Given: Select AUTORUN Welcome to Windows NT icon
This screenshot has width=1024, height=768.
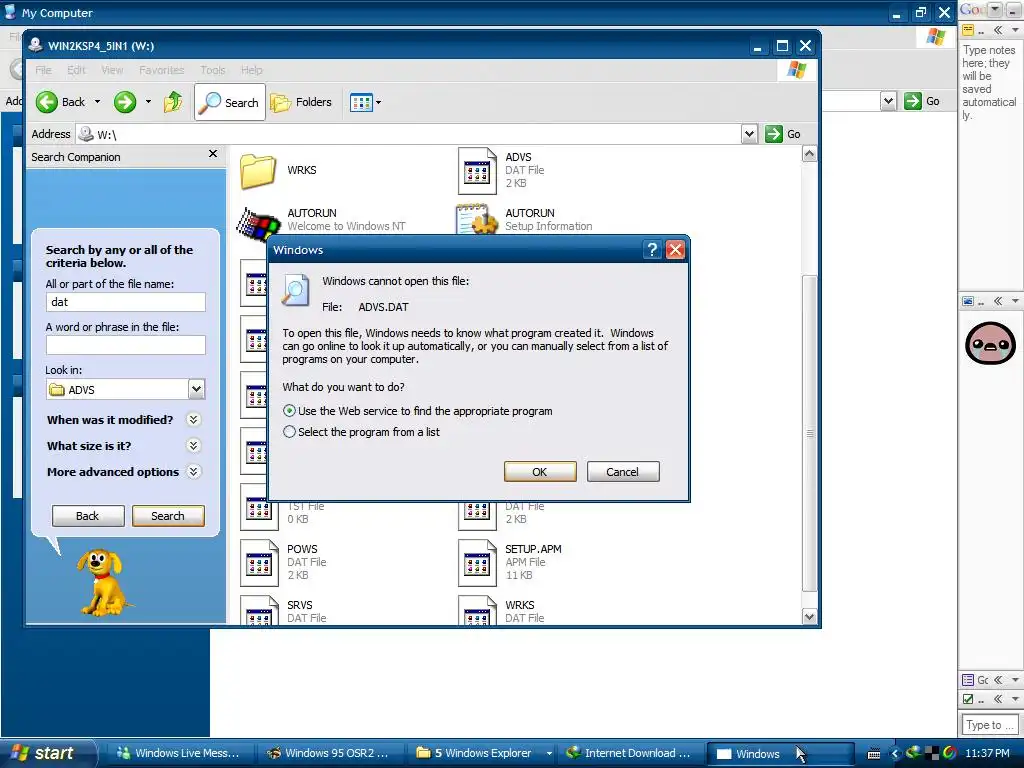Looking at the screenshot, I should point(258,223).
